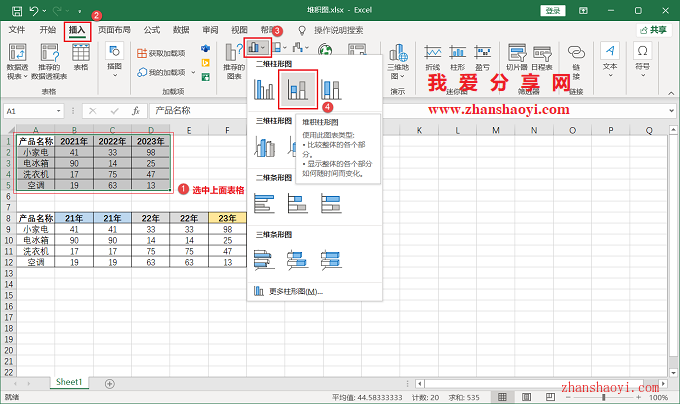Switch to the Data (数据) tab
680x404 pixels.
pos(181,30)
